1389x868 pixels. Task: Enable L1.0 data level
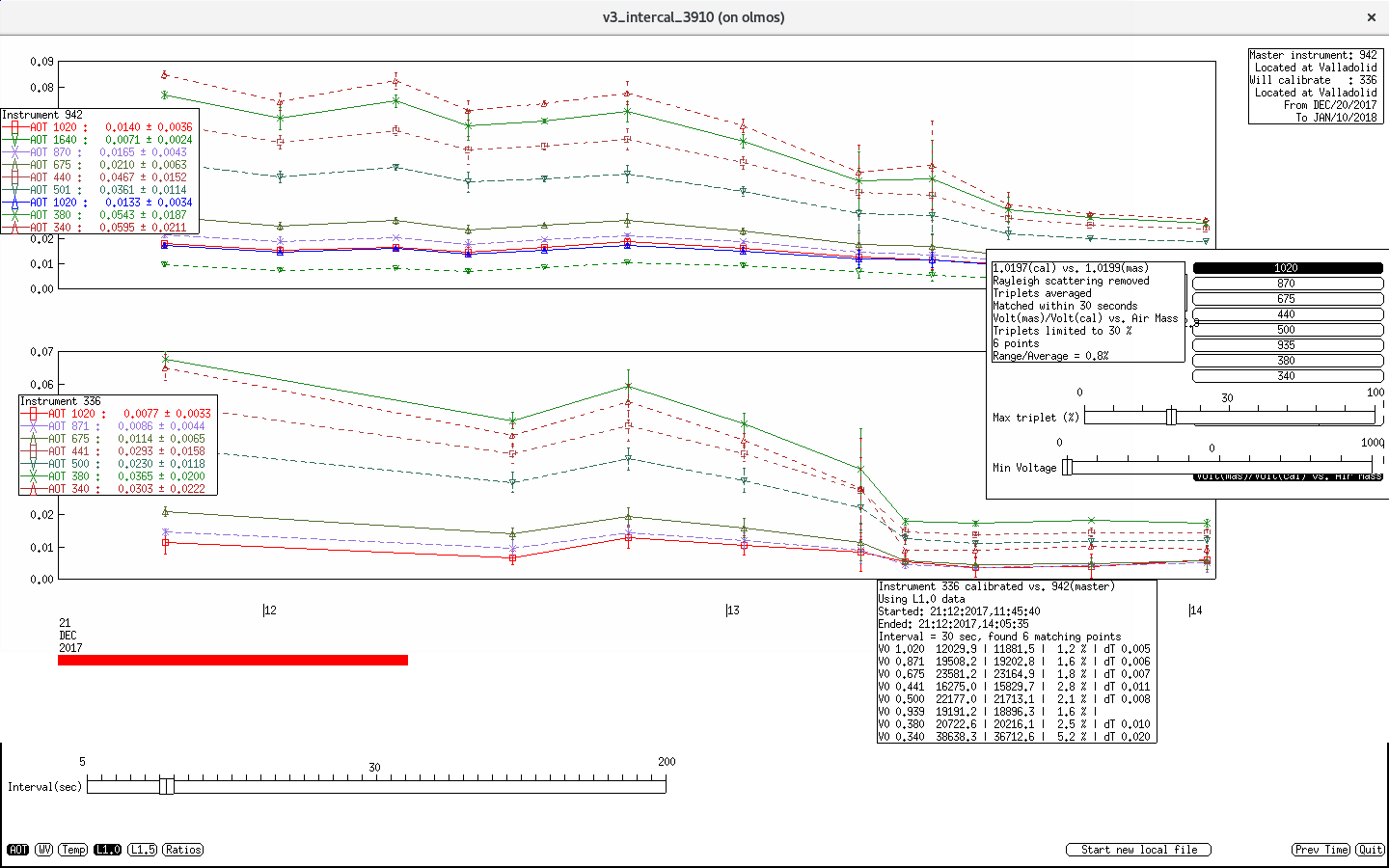coord(108,850)
